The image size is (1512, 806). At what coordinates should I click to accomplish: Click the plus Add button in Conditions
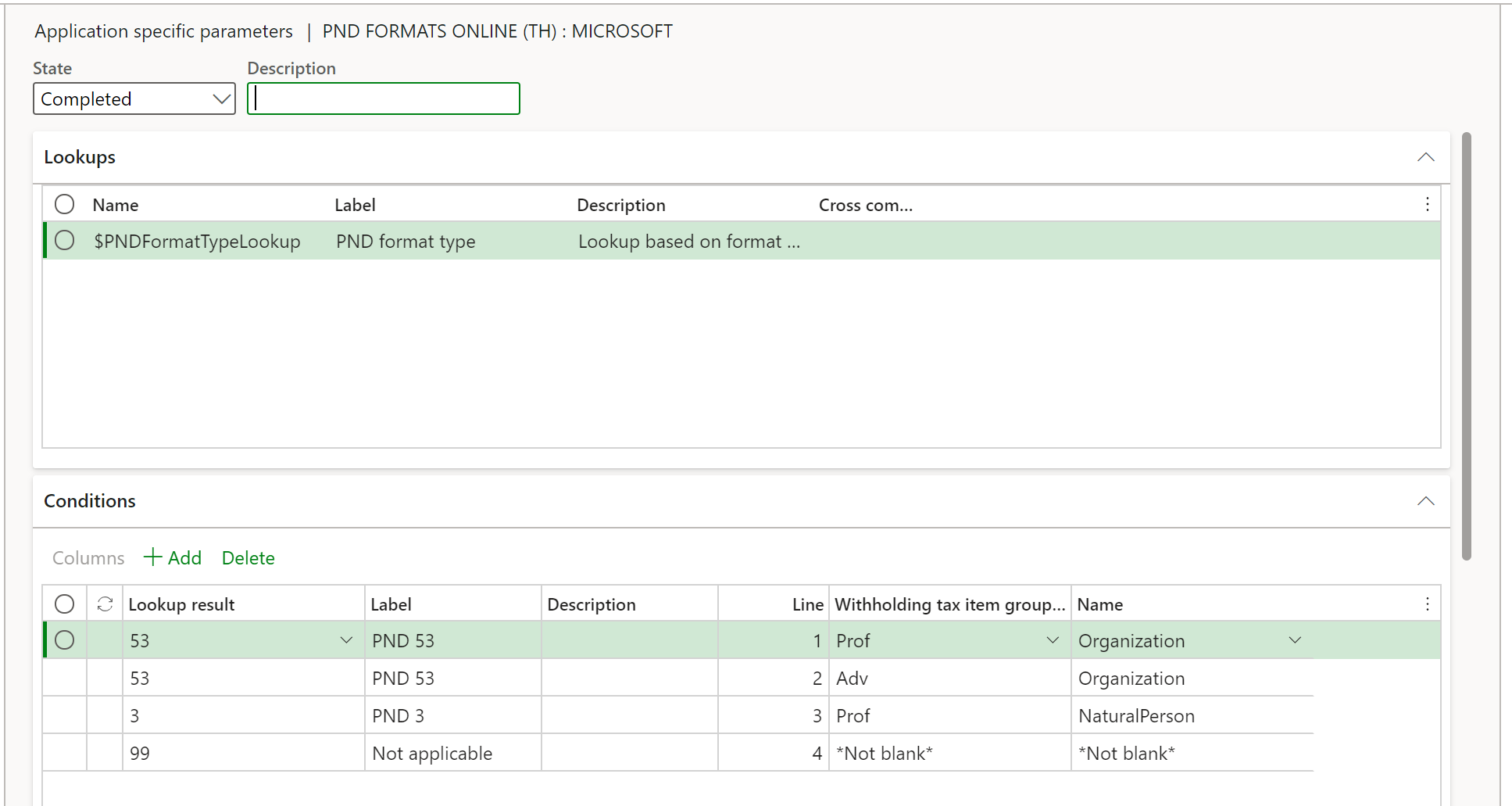coord(173,557)
